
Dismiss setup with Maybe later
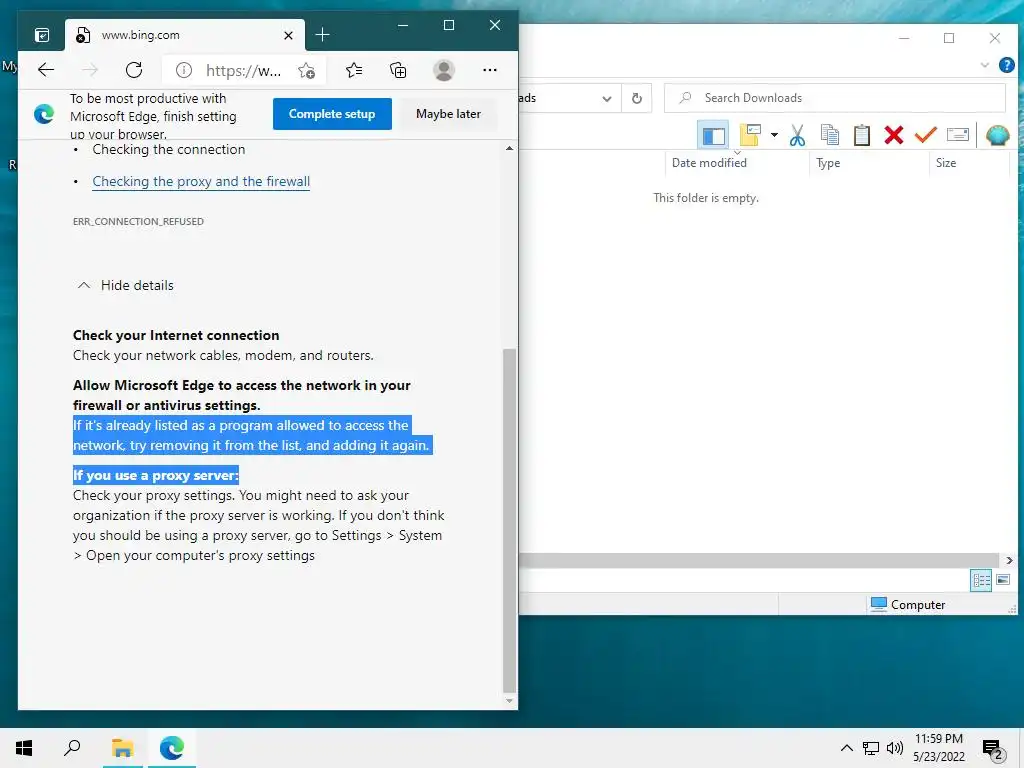click(448, 114)
